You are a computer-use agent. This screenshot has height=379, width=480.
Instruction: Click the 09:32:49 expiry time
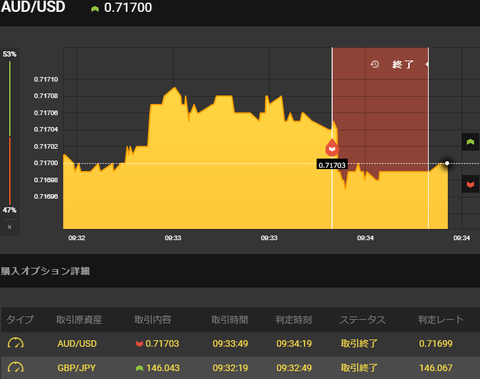[294, 368]
